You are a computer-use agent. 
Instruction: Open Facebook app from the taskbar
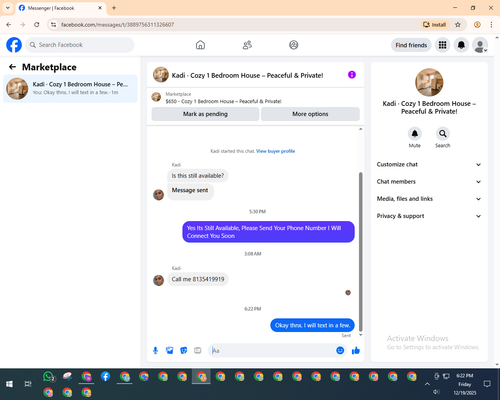coord(105,377)
